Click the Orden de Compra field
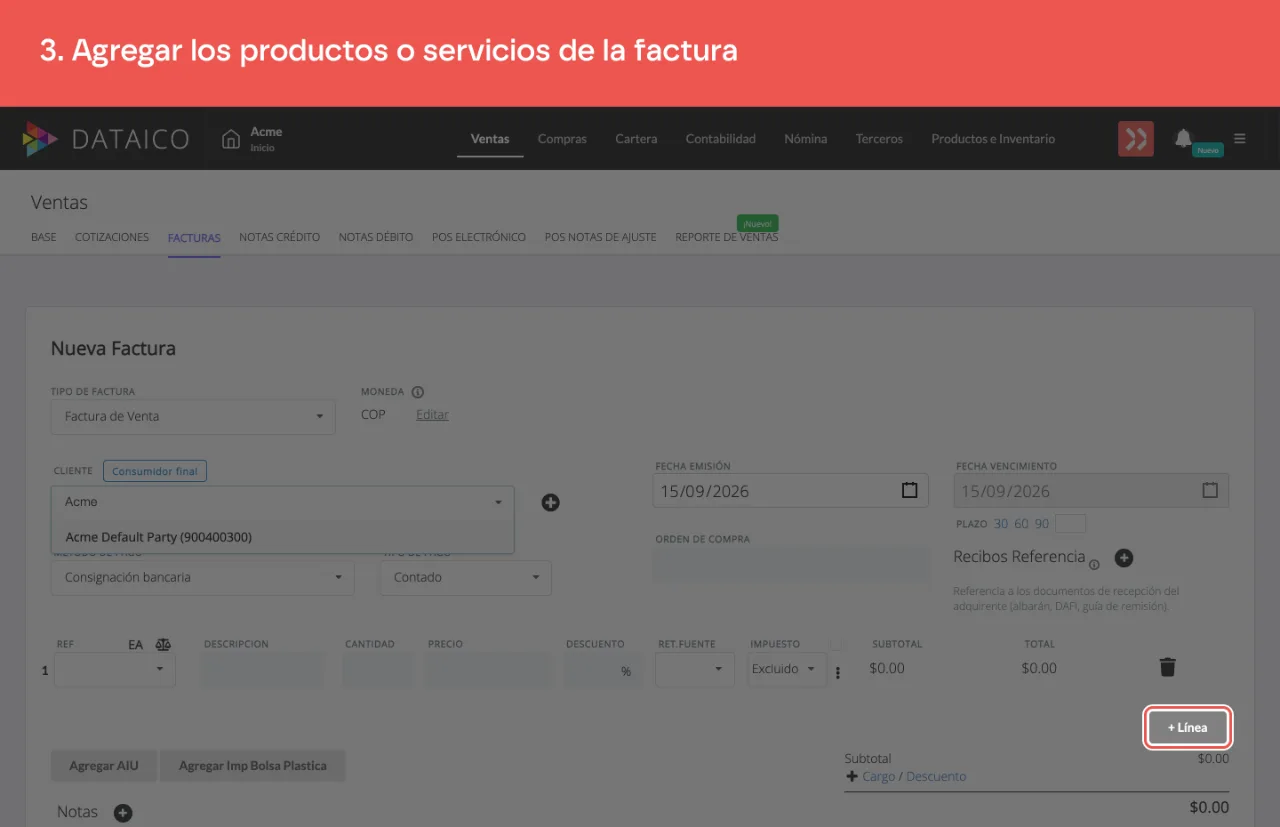 pos(792,564)
